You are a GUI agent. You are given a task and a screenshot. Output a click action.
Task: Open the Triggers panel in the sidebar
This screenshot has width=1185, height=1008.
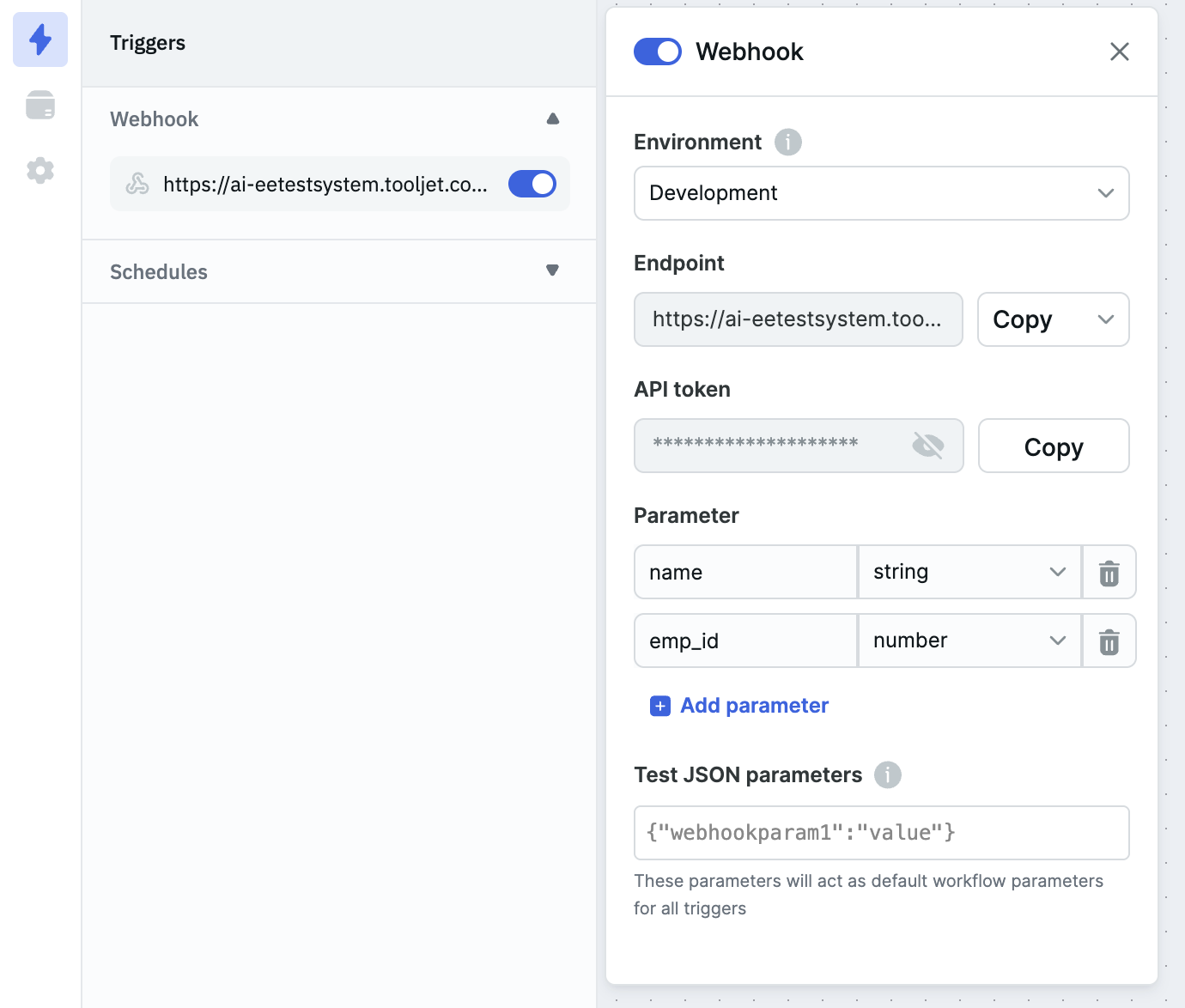click(x=39, y=39)
